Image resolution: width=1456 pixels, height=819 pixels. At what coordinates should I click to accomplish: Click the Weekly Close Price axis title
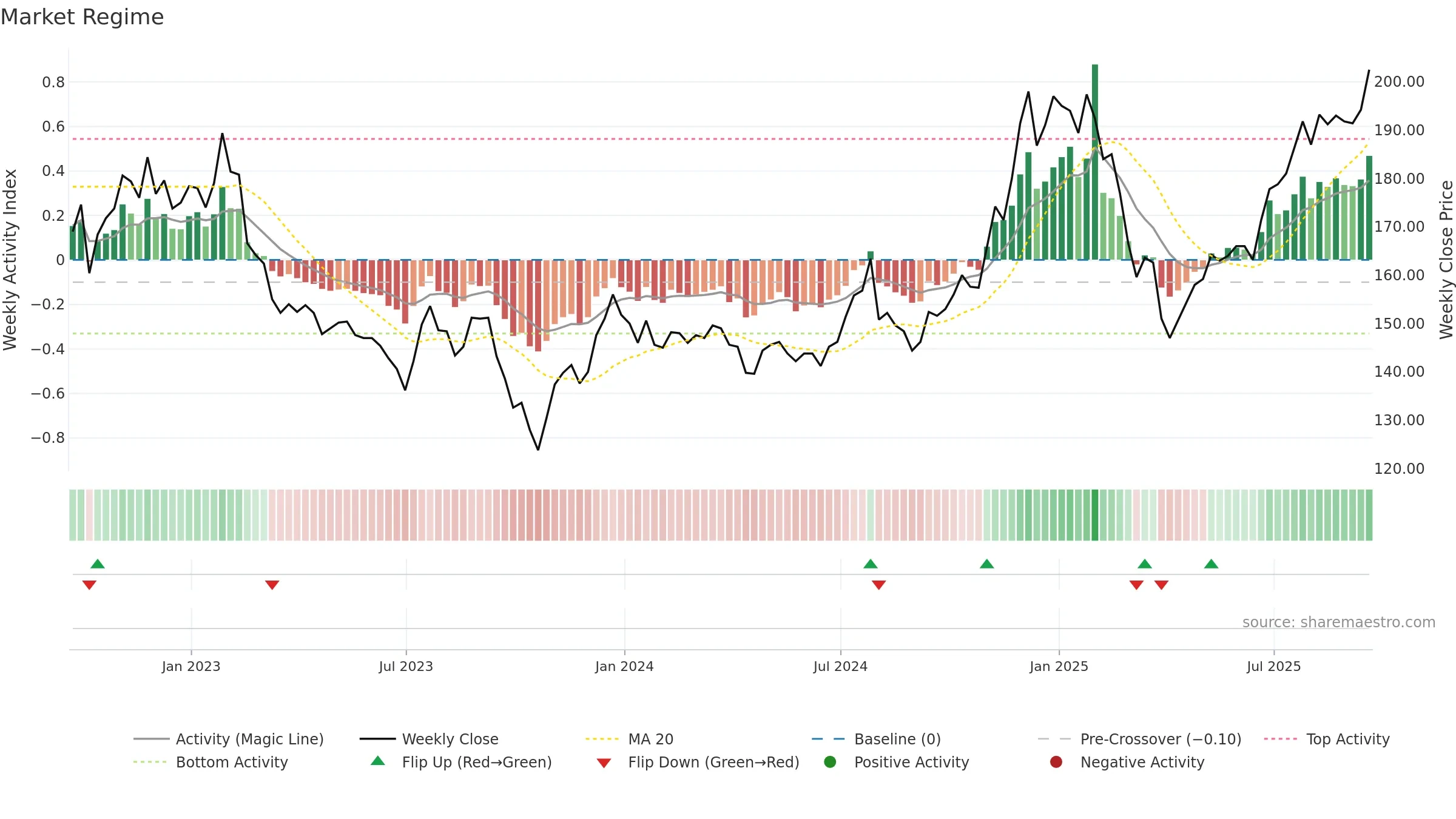pyautogui.click(x=1446, y=260)
